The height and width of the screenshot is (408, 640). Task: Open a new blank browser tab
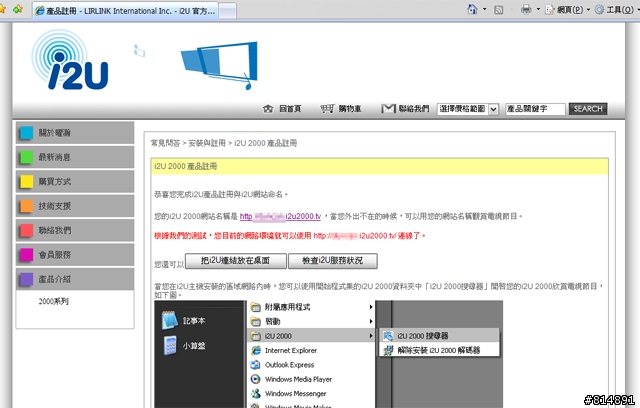pyautogui.click(x=227, y=11)
